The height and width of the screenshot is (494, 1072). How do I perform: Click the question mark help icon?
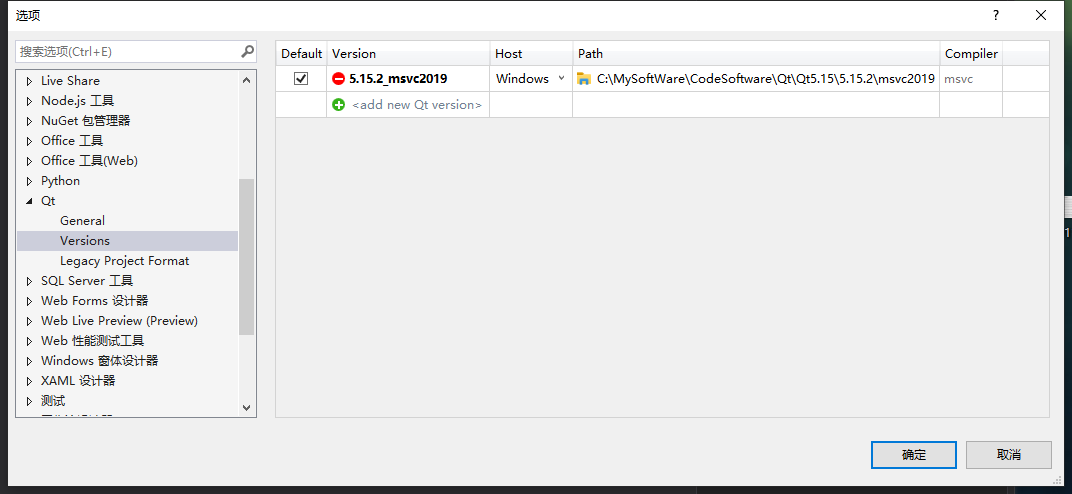[996, 15]
